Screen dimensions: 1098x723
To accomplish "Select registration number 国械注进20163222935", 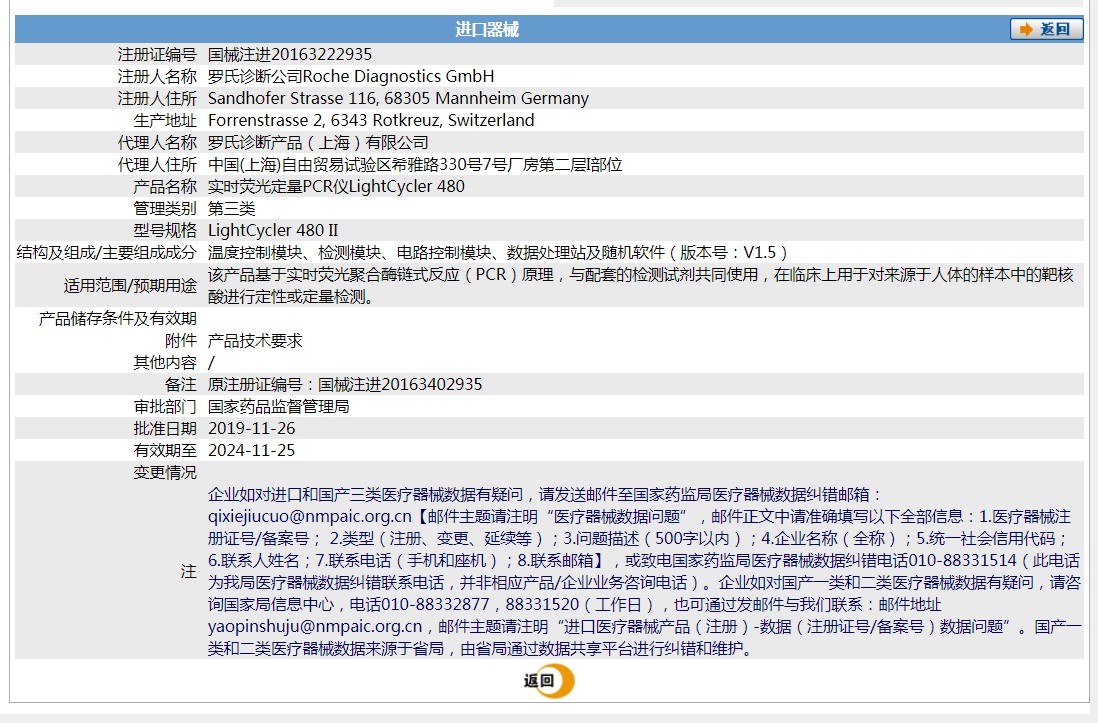I will (290, 55).
